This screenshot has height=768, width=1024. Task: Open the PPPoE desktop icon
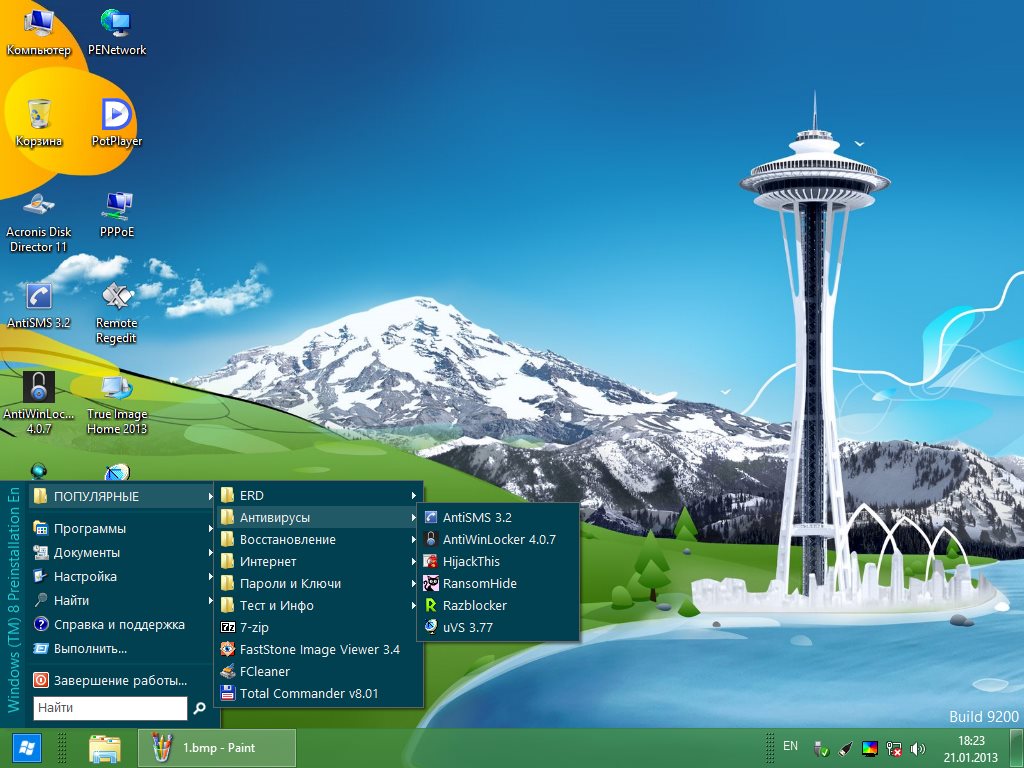[x=117, y=214]
